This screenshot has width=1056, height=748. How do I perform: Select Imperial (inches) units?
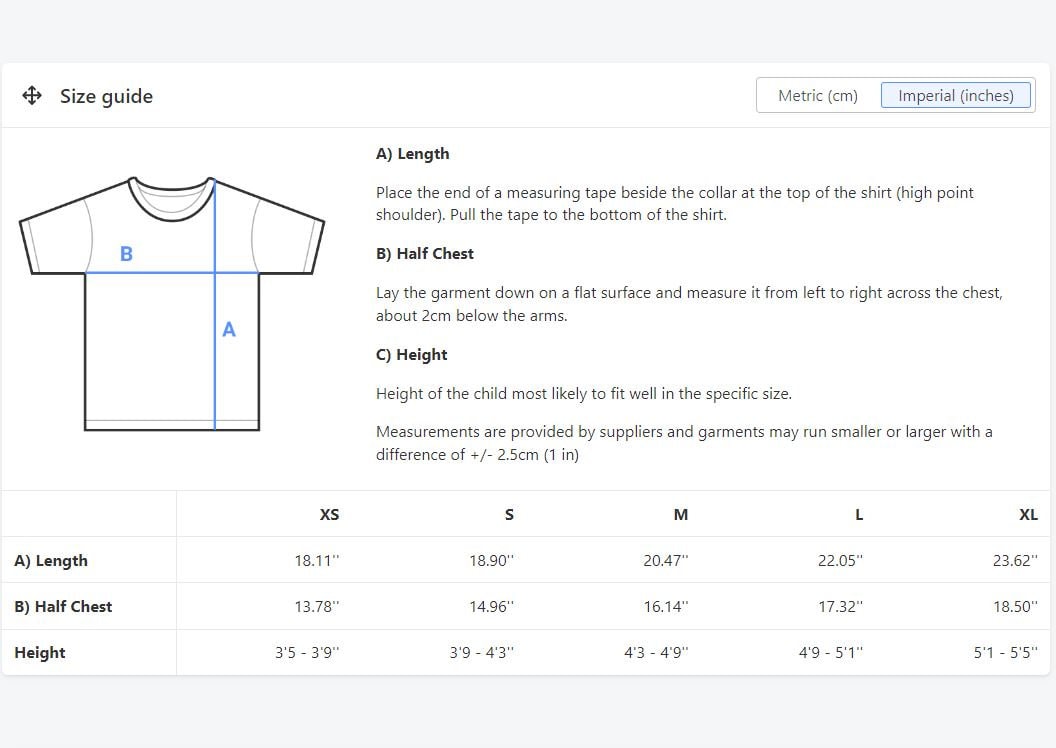(956, 96)
